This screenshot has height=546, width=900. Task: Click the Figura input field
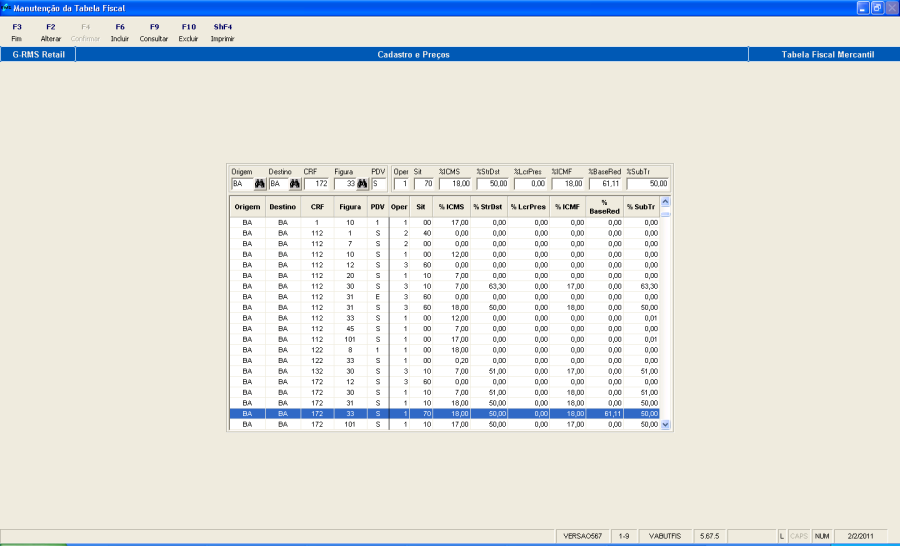[x=345, y=184]
